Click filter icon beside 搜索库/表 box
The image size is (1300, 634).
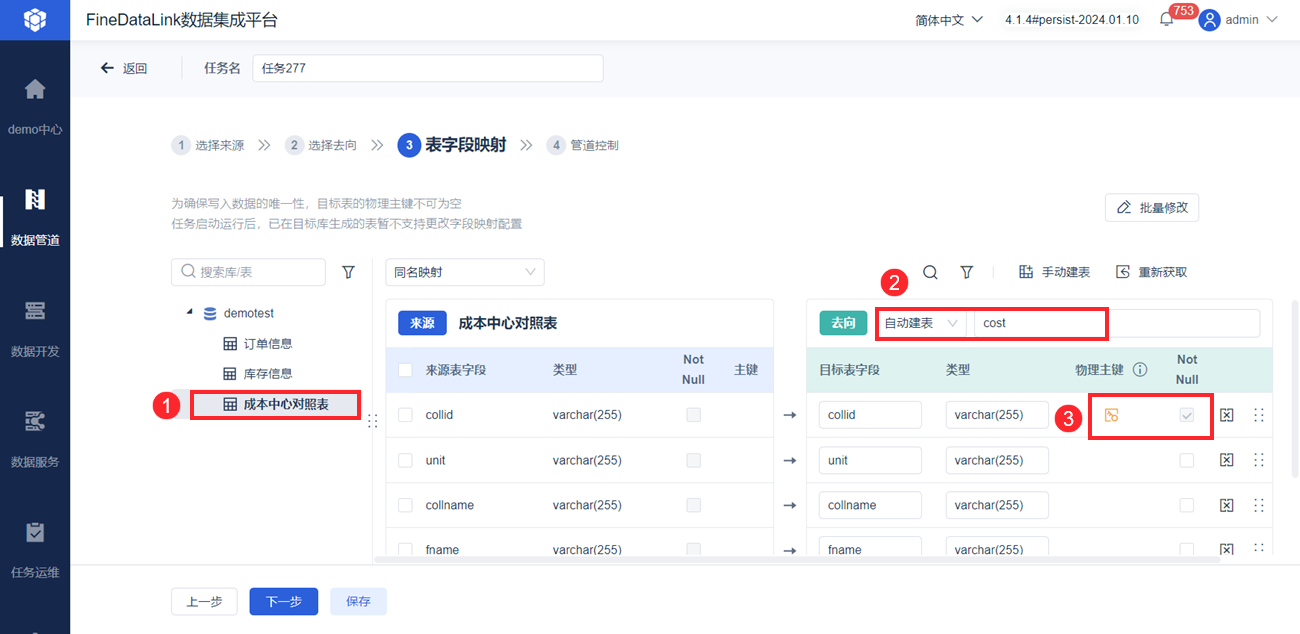coord(348,272)
